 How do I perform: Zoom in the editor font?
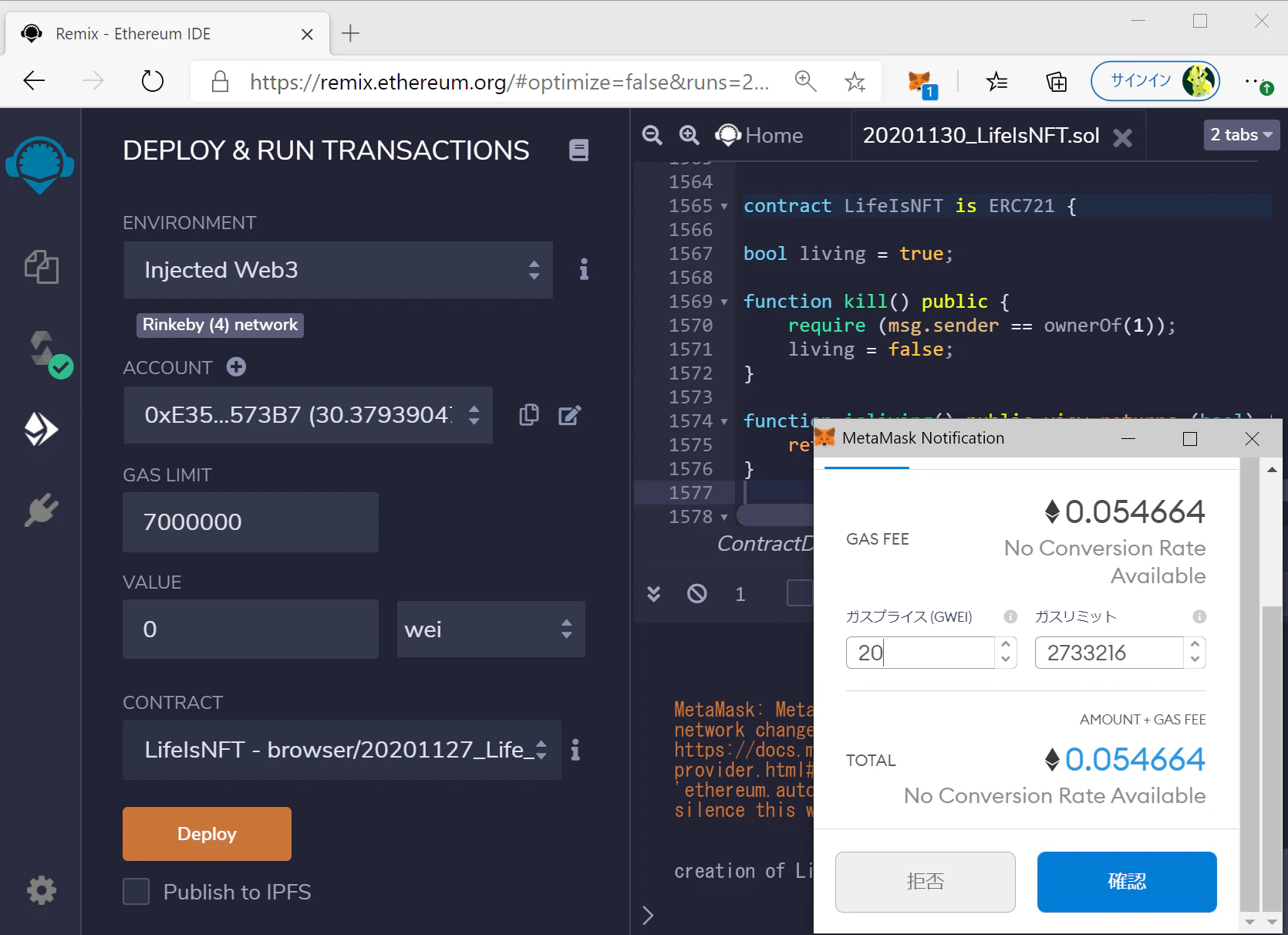(690, 135)
